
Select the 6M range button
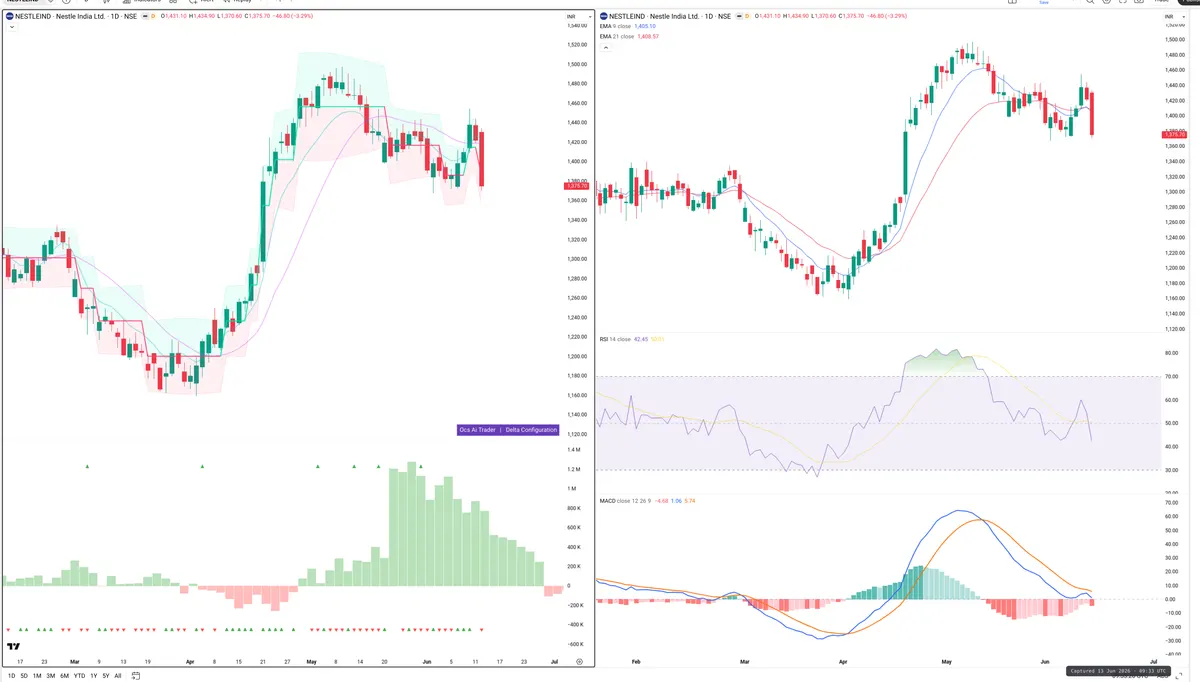[x=64, y=676]
